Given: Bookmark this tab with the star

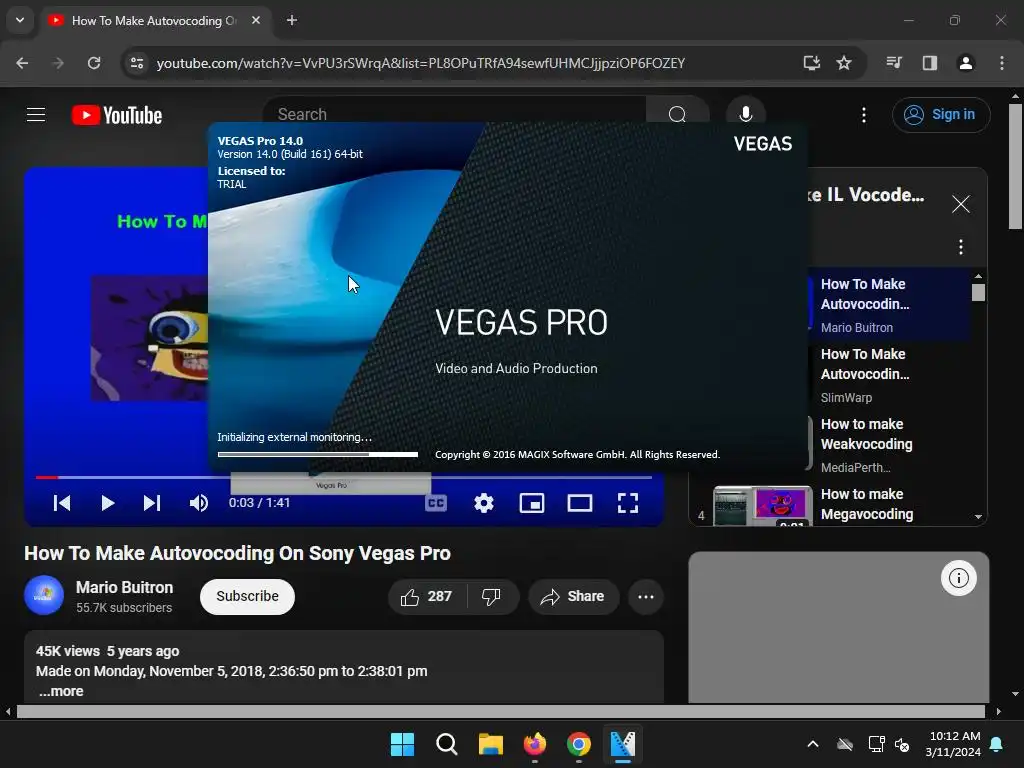Looking at the screenshot, I should [x=844, y=63].
